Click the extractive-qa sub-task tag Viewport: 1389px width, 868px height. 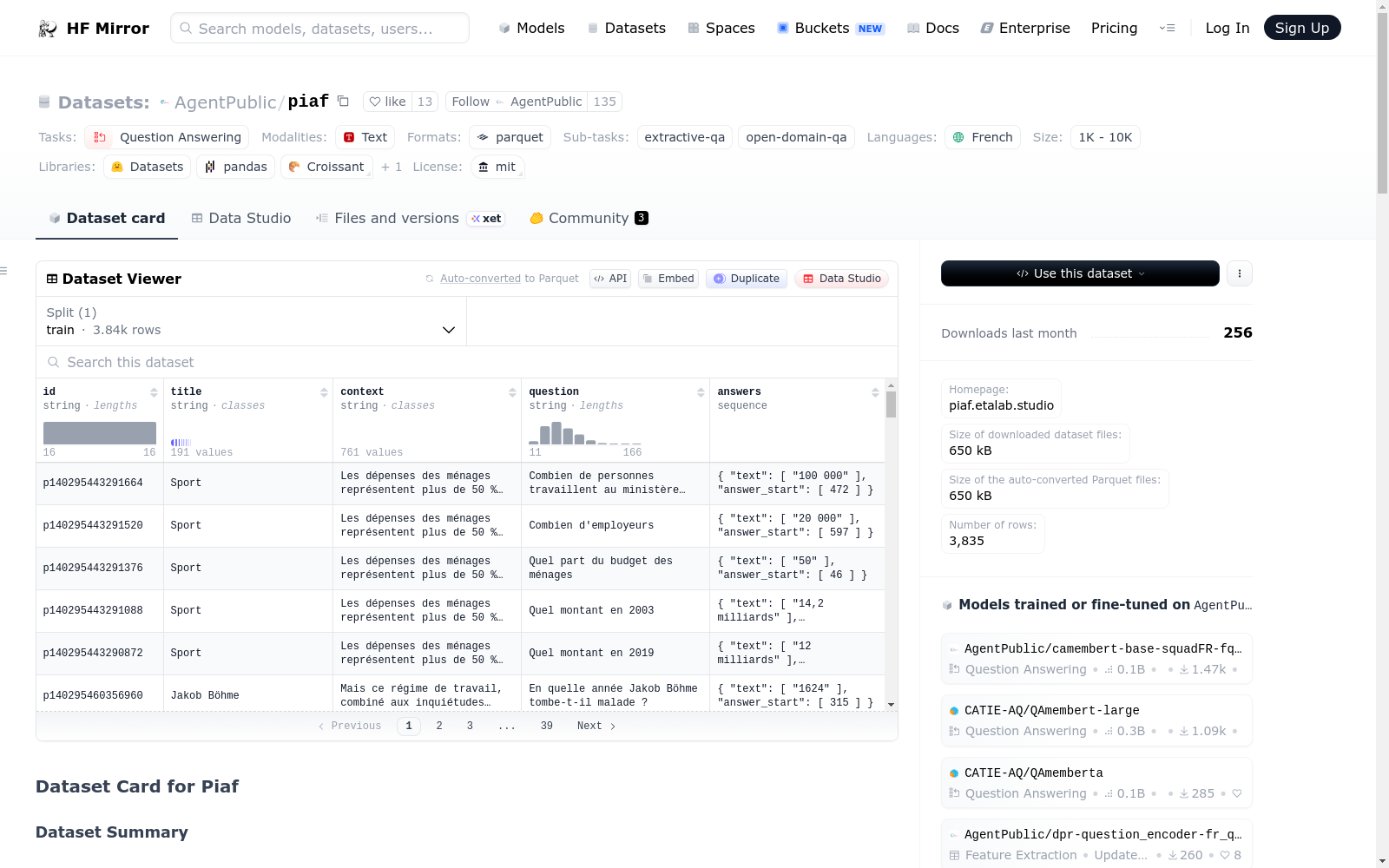(x=684, y=137)
